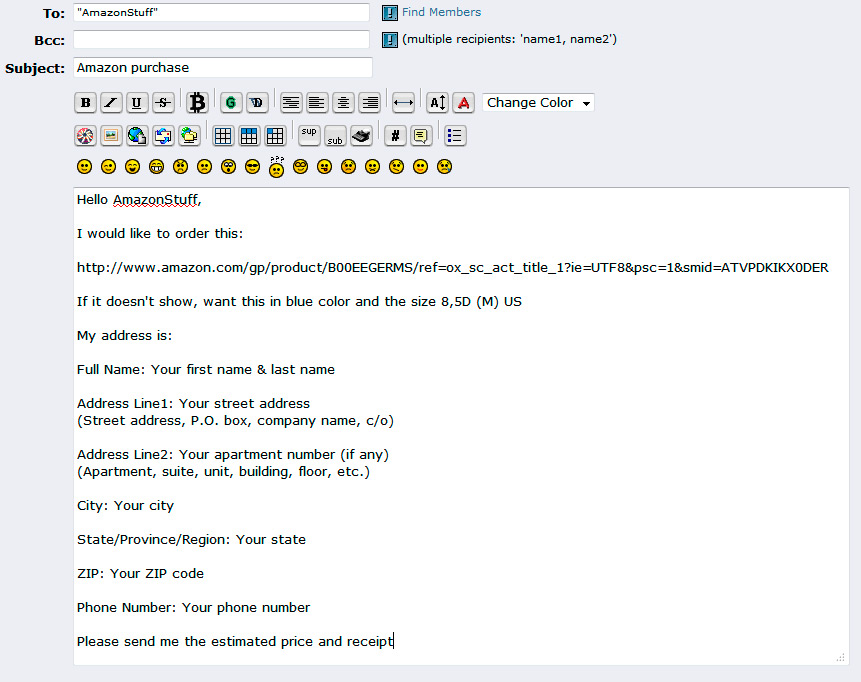
Task: Insert the plain smiley emoticon
Action: [x=85, y=167]
